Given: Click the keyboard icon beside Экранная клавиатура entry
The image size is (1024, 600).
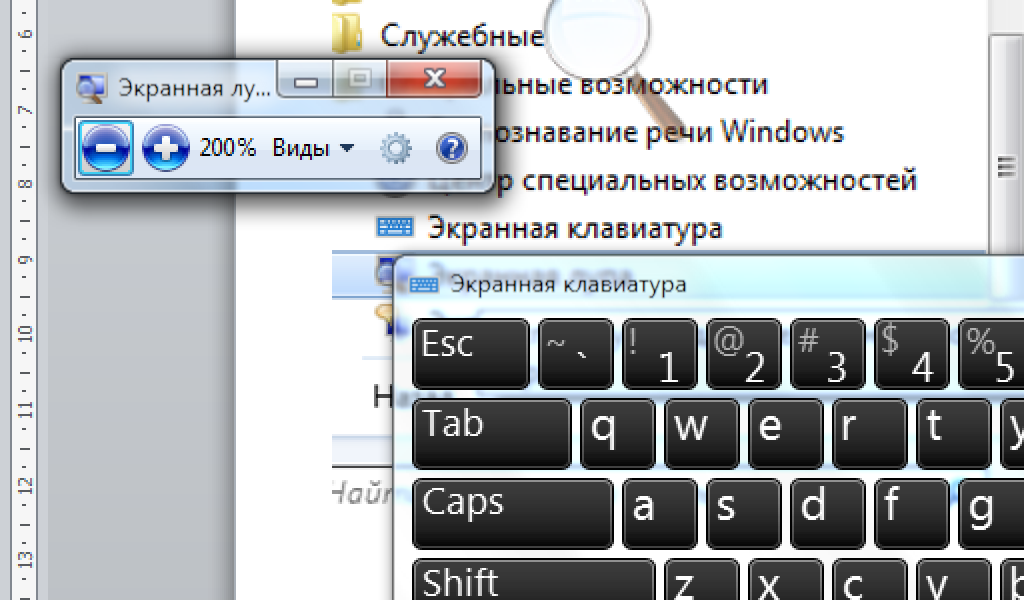Looking at the screenshot, I should (x=395, y=227).
